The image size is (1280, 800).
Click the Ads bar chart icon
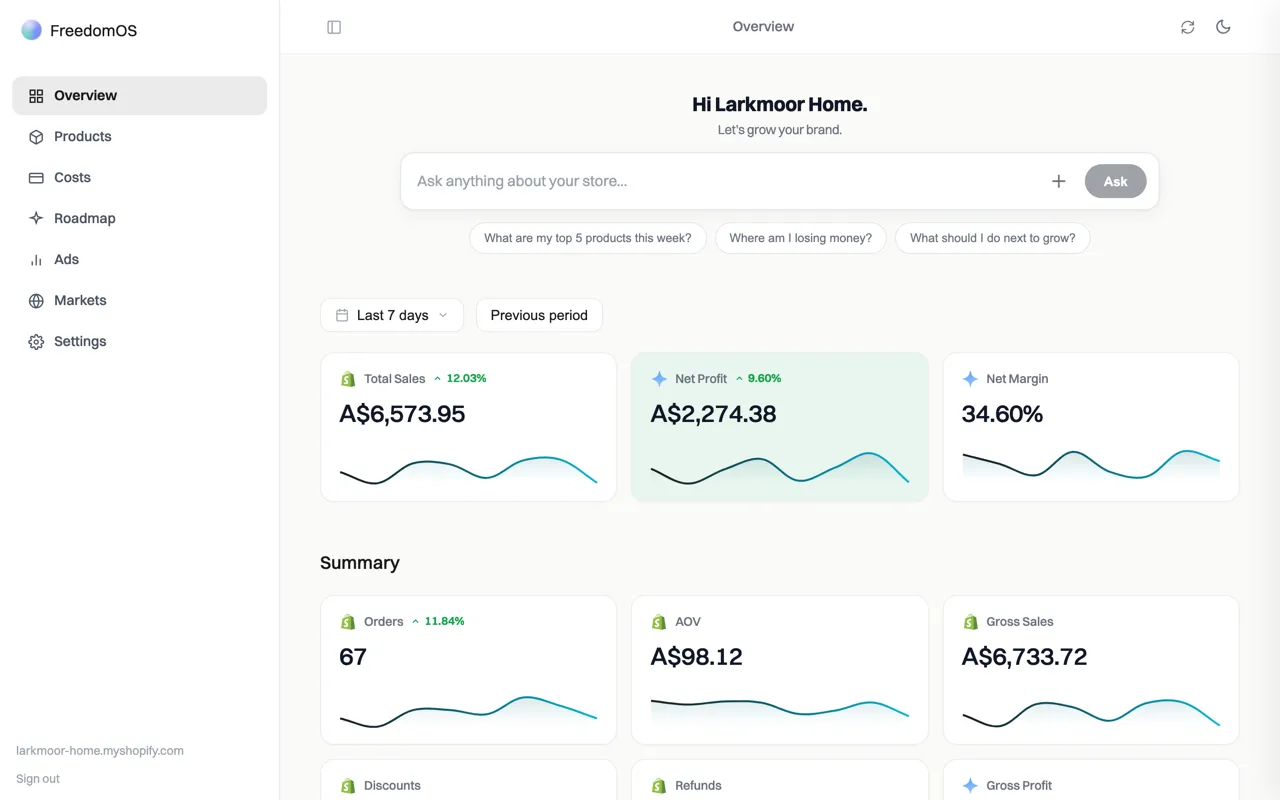tap(36, 260)
